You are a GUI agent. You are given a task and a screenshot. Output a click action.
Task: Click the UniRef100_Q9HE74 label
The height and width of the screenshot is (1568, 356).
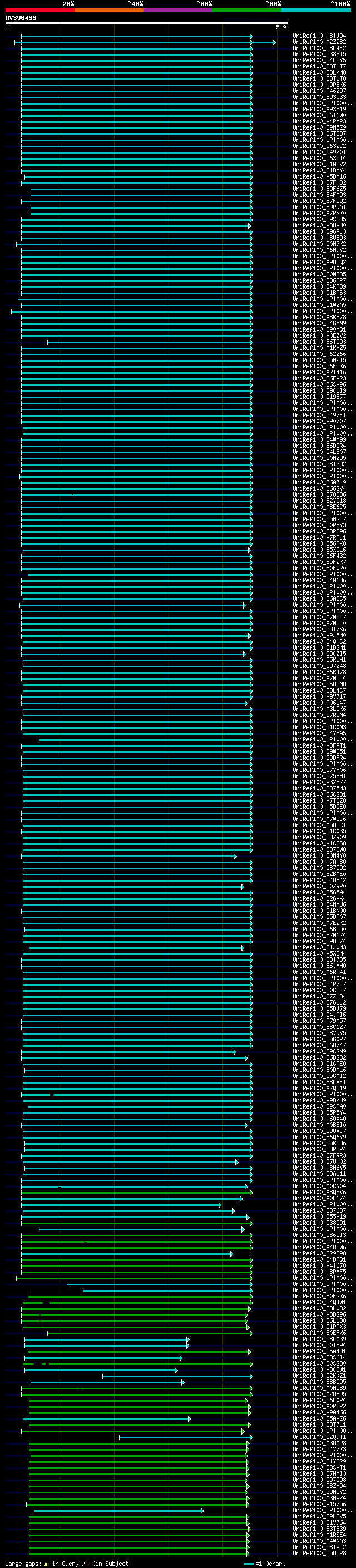pyautogui.click(x=319, y=942)
